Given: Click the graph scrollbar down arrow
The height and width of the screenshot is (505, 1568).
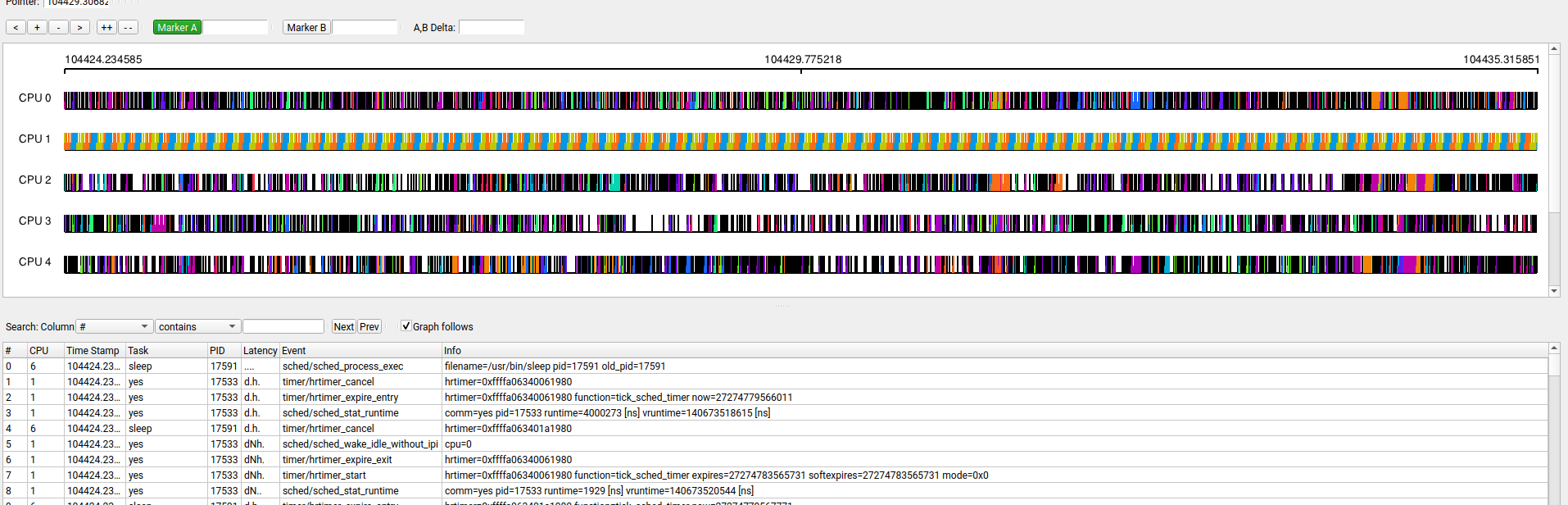Looking at the screenshot, I should click(1554, 291).
